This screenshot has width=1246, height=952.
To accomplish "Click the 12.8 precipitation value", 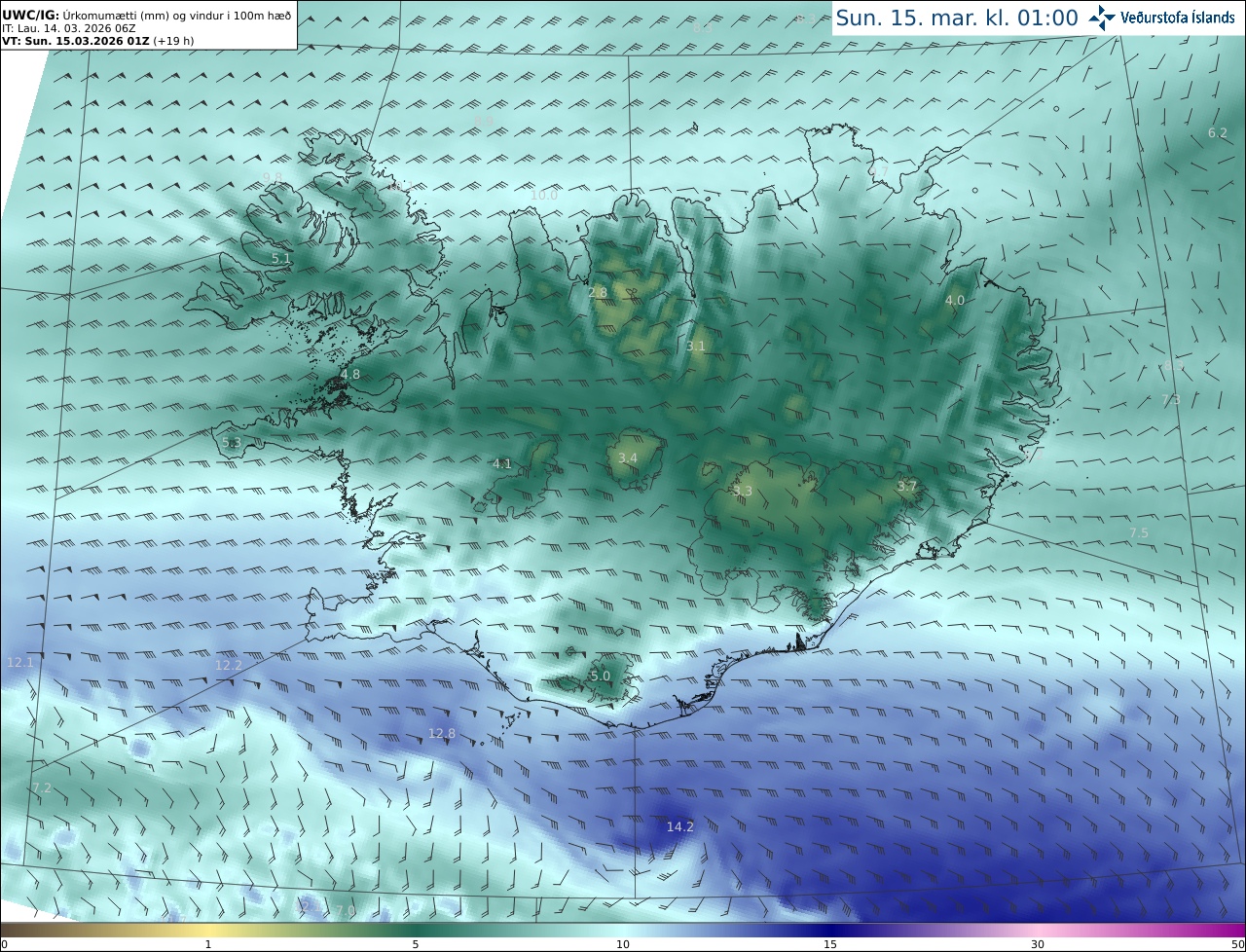I will point(442,733).
